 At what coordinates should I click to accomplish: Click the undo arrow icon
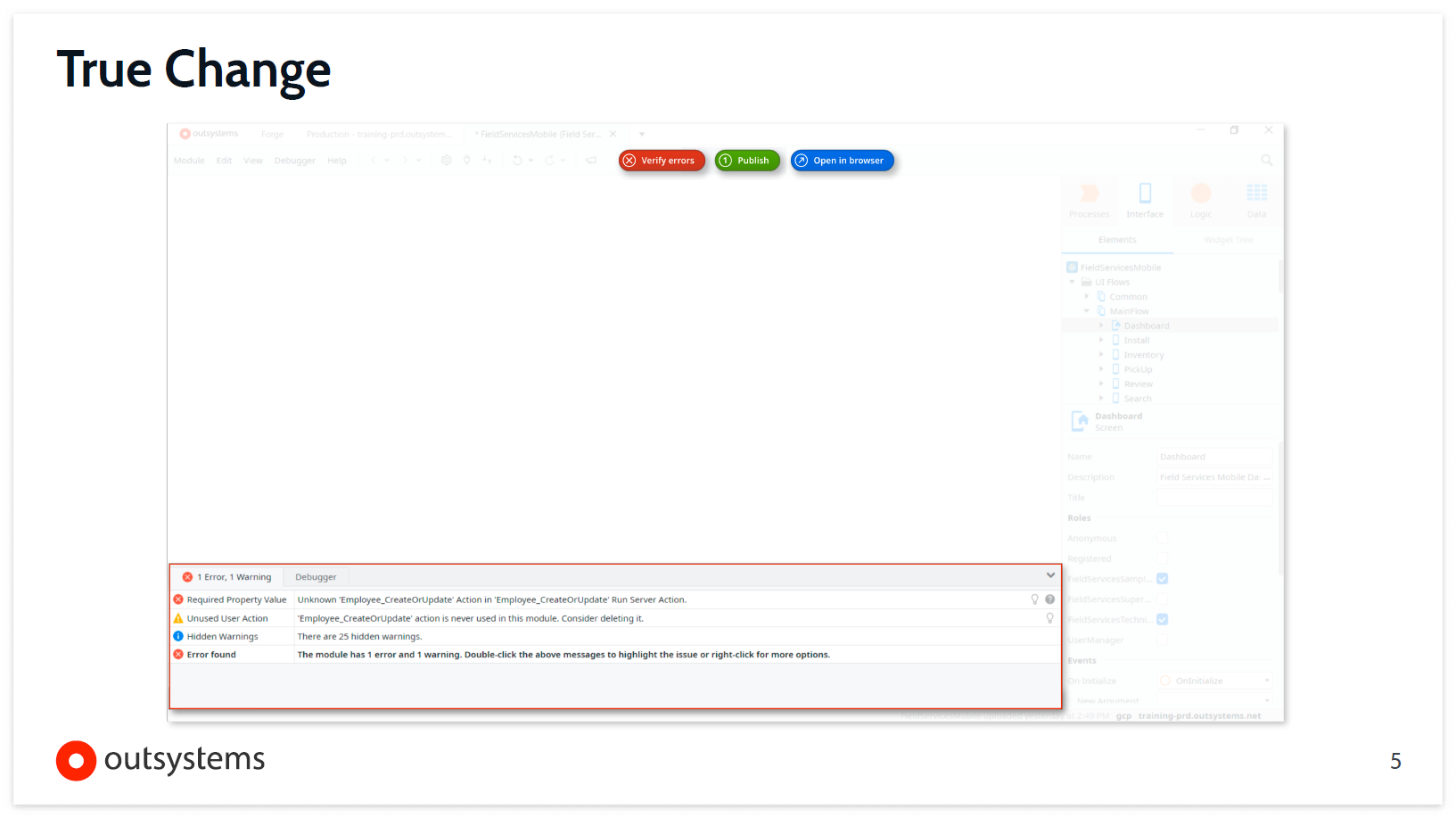tap(517, 161)
